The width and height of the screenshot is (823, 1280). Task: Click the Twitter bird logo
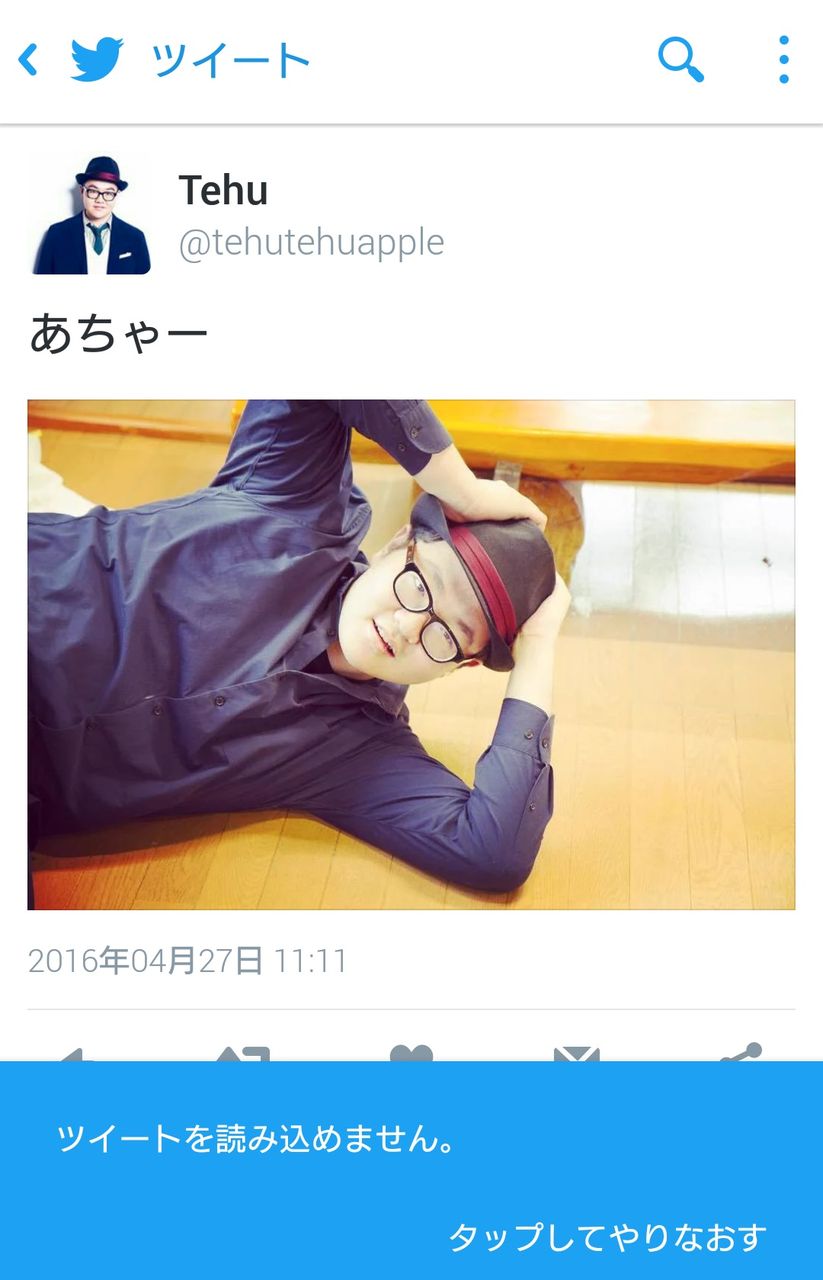tap(97, 60)
